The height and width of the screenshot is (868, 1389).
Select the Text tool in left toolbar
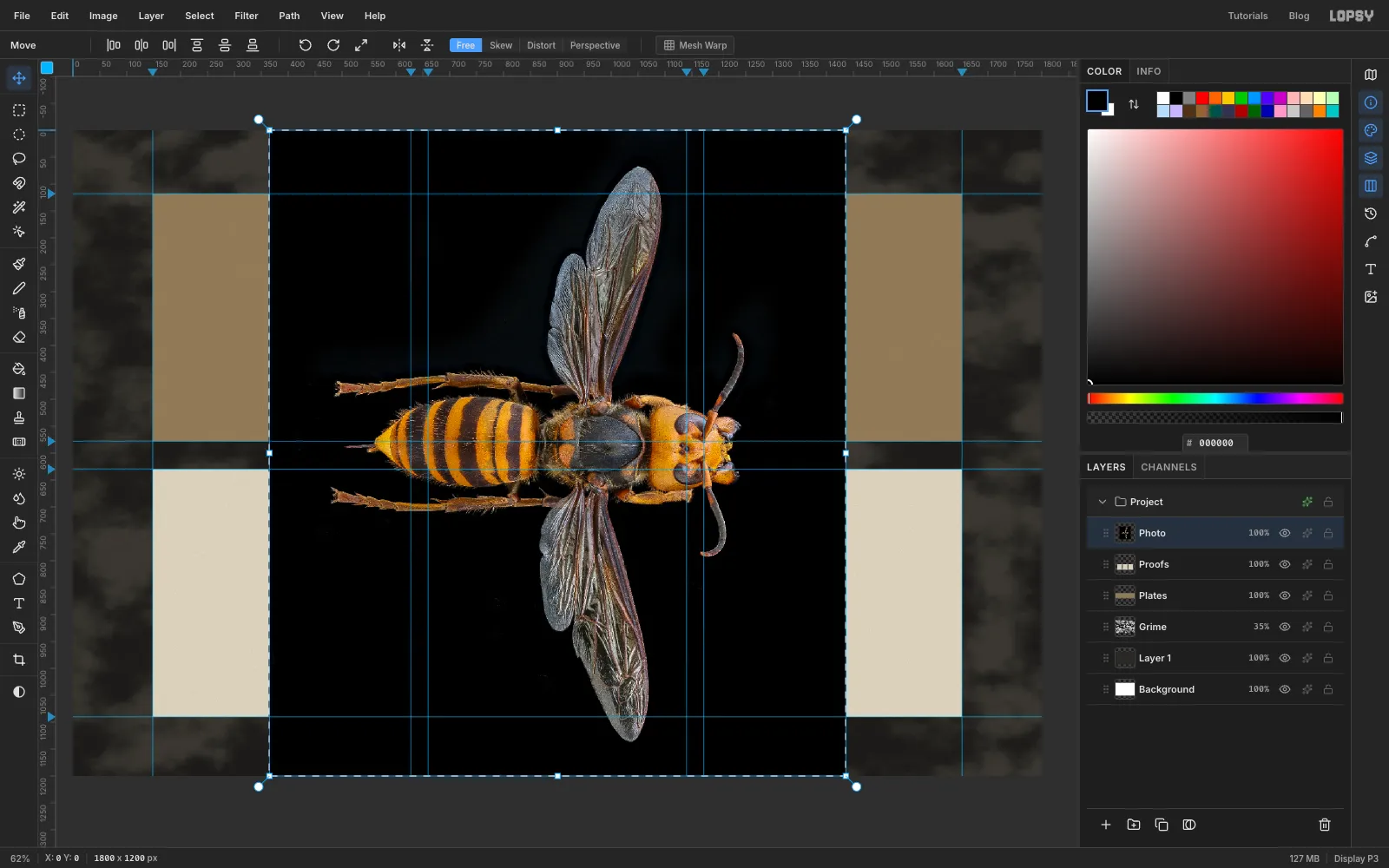[x=19, y=603]
